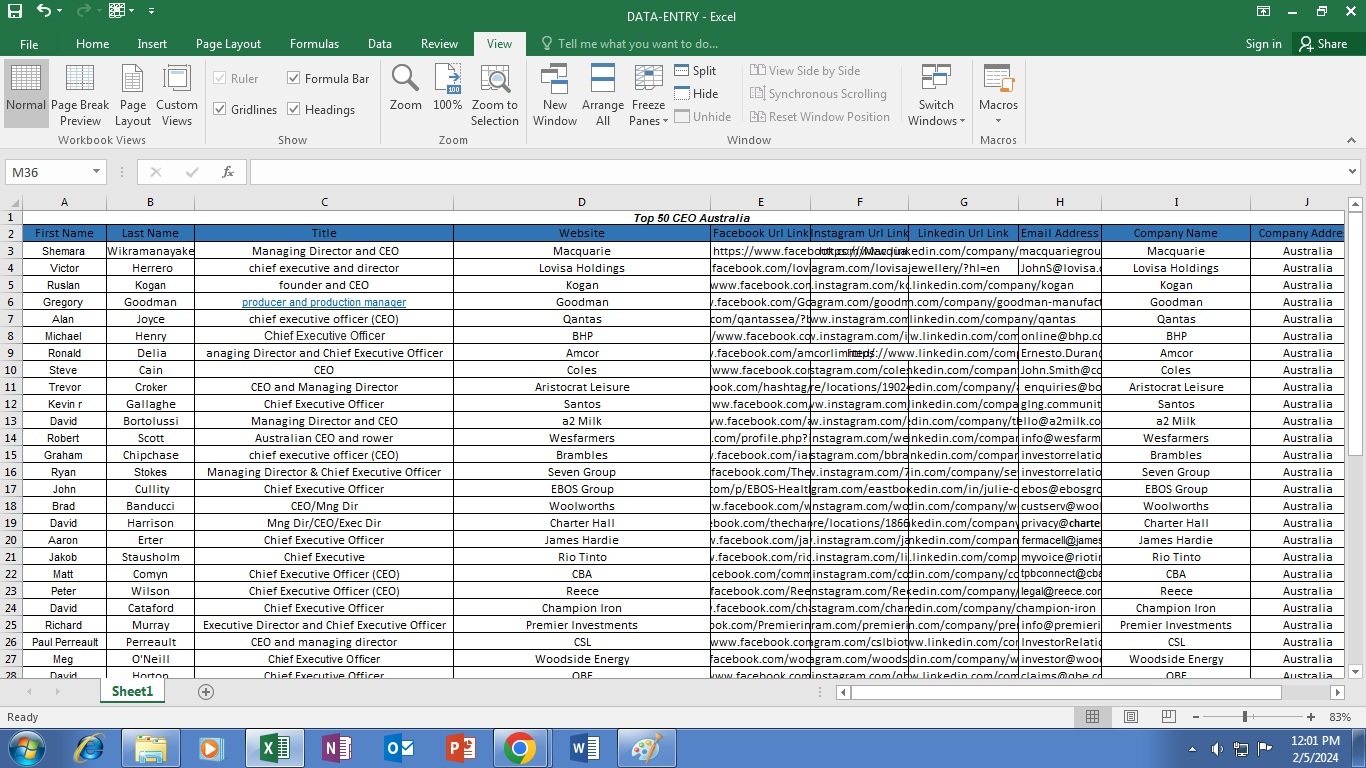Viewport: 1366px width, 768px height.
Task: Click the Undo arrow icon
Action: (43, 11)
